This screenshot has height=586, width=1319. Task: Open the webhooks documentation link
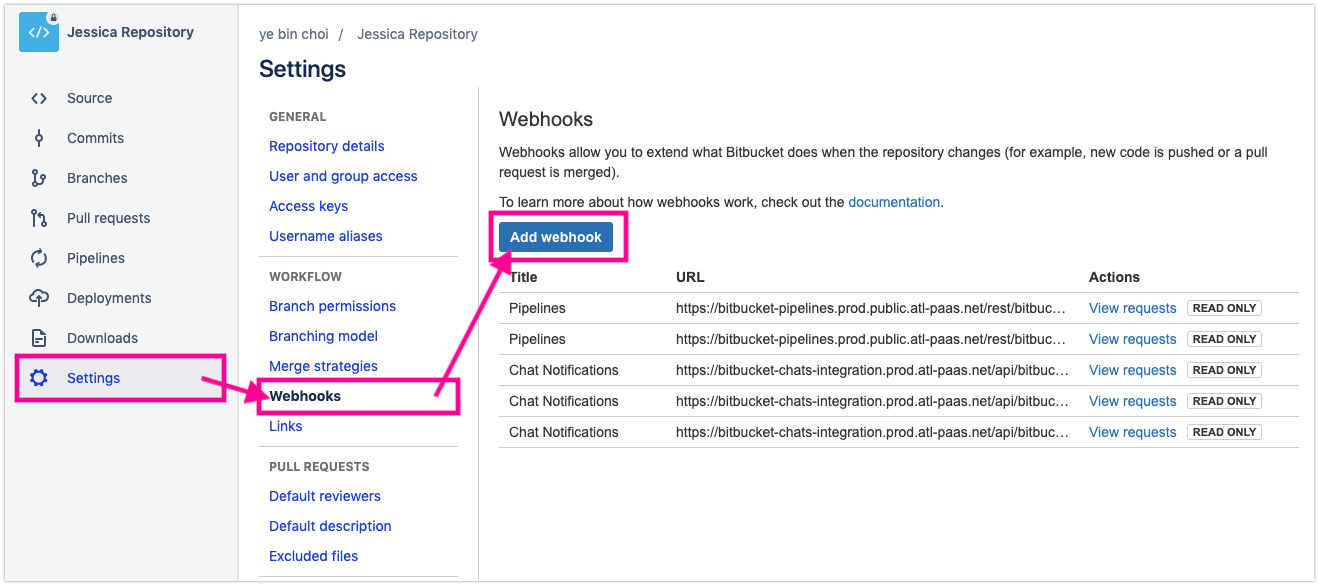click(894, 202)
